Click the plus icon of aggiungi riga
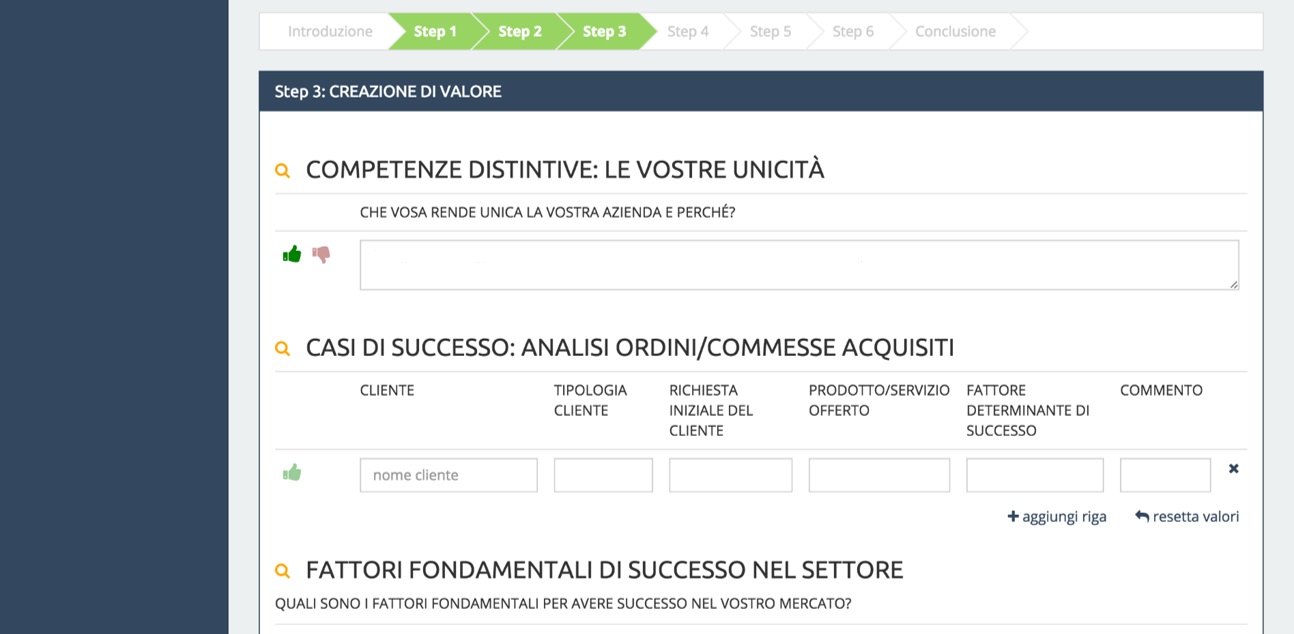The image size is (1294, 634). point(1012,516)
